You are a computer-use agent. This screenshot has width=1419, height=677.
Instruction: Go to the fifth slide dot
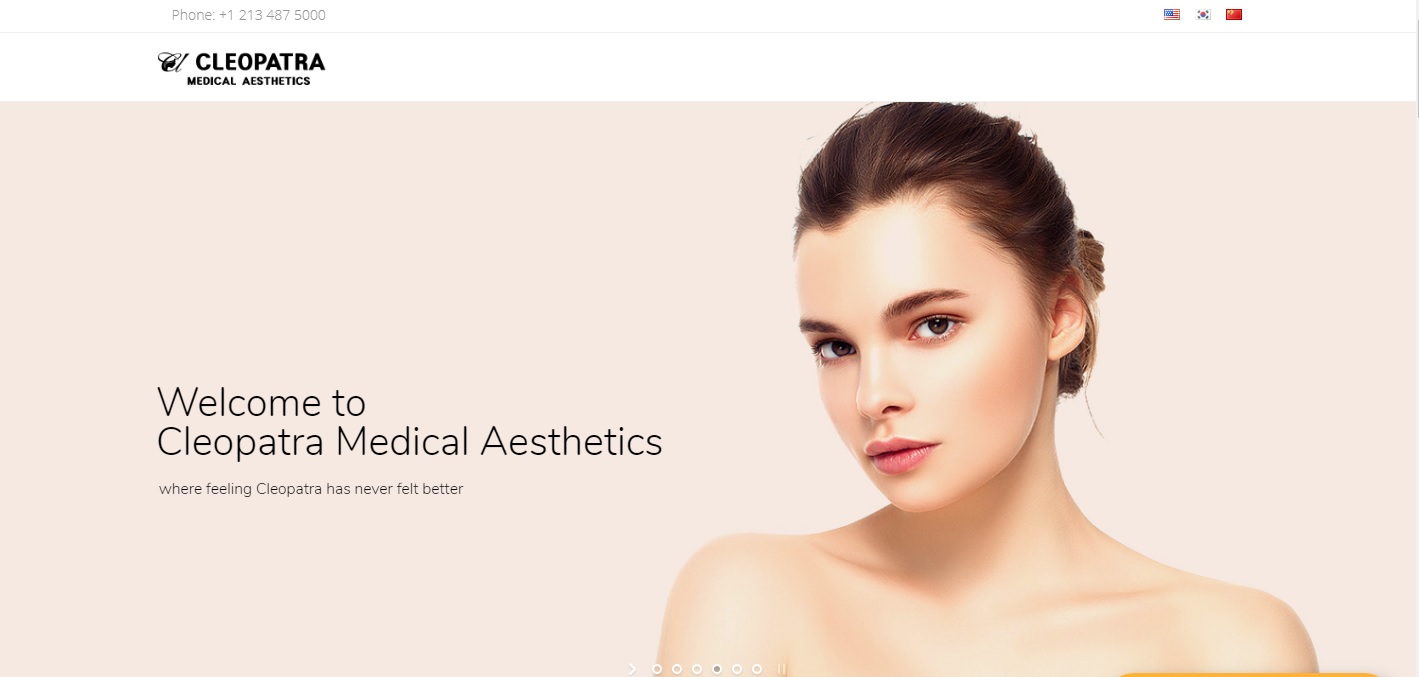(737, 669)
